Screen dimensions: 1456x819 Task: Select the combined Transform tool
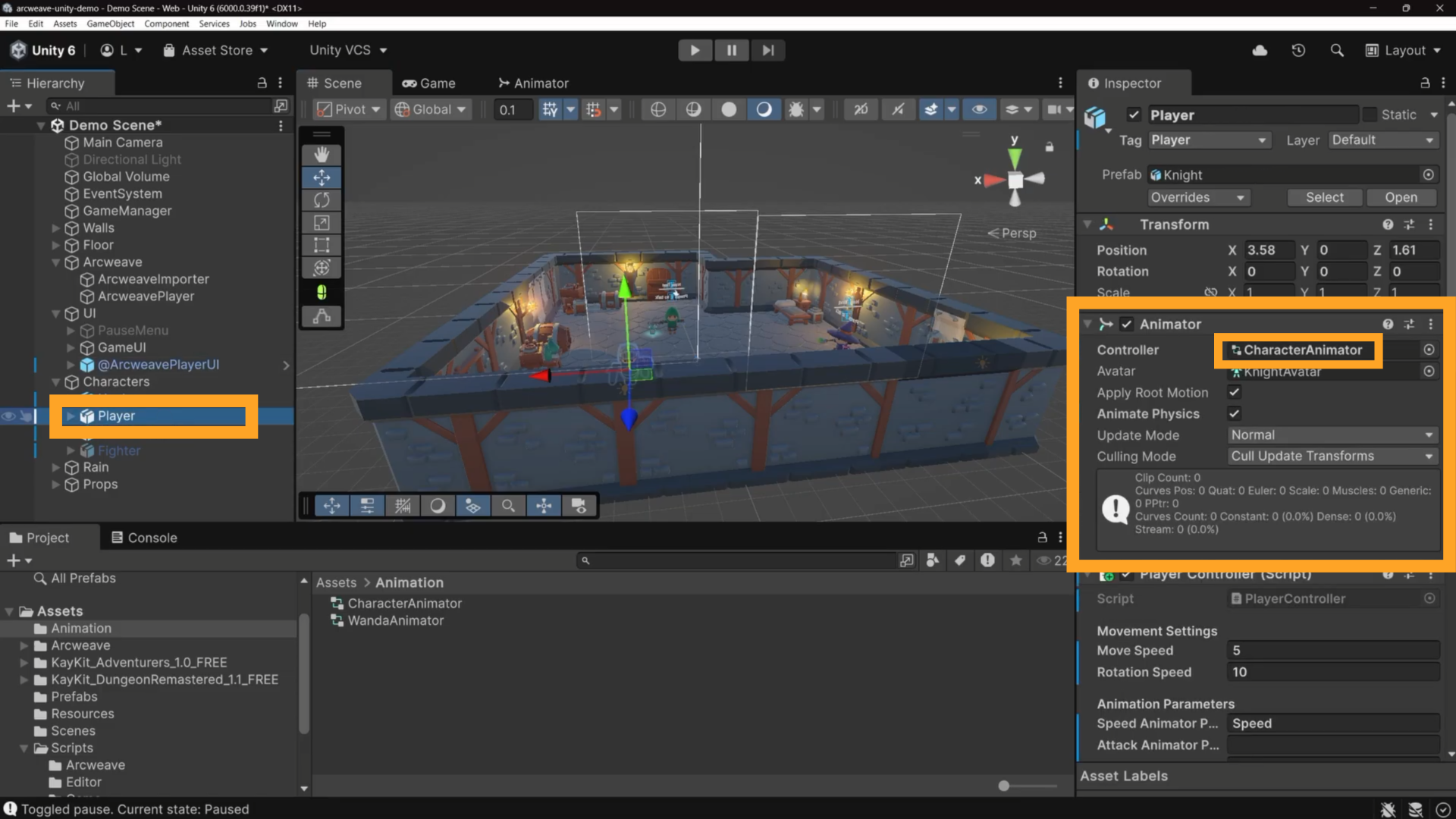click(x=322, y=268)
